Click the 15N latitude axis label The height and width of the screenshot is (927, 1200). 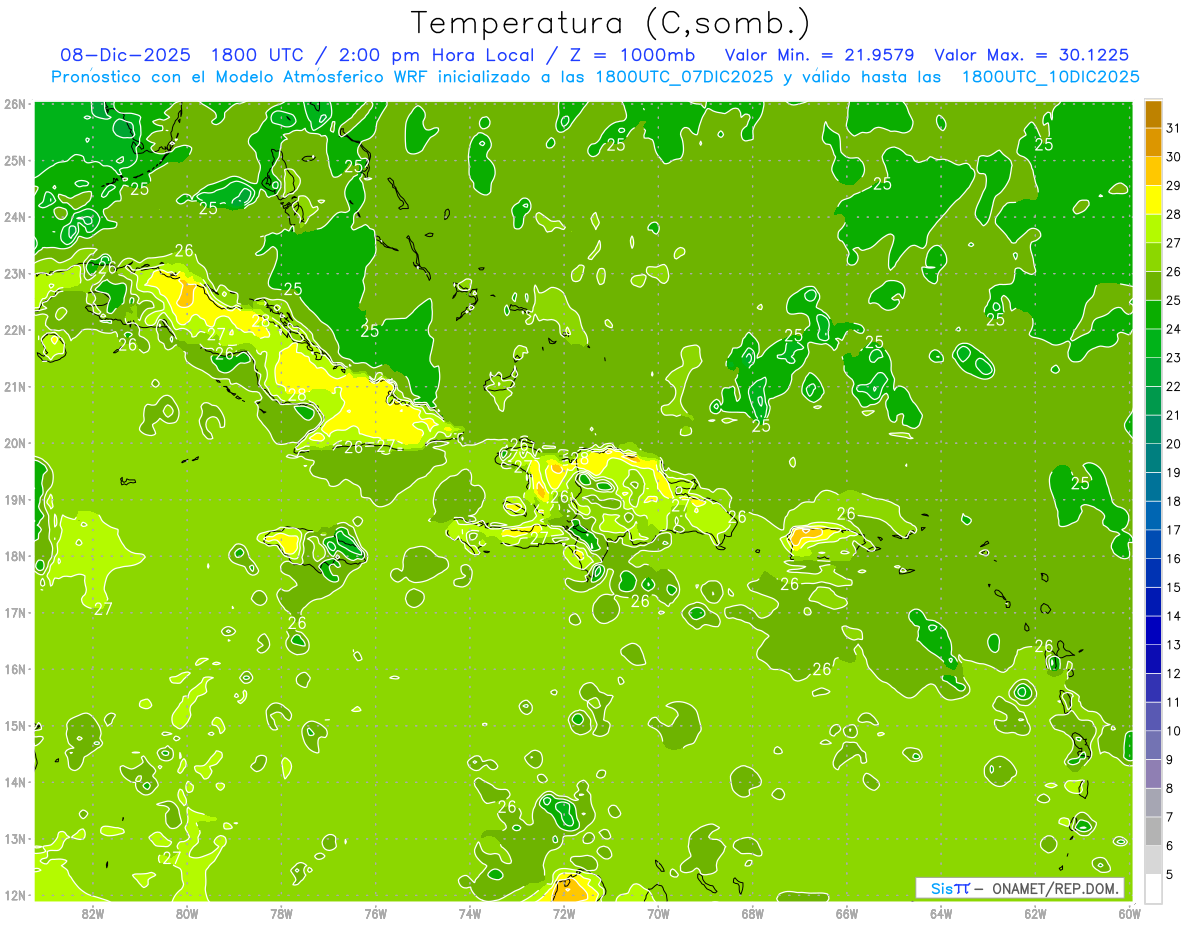[x=14, y=726]
